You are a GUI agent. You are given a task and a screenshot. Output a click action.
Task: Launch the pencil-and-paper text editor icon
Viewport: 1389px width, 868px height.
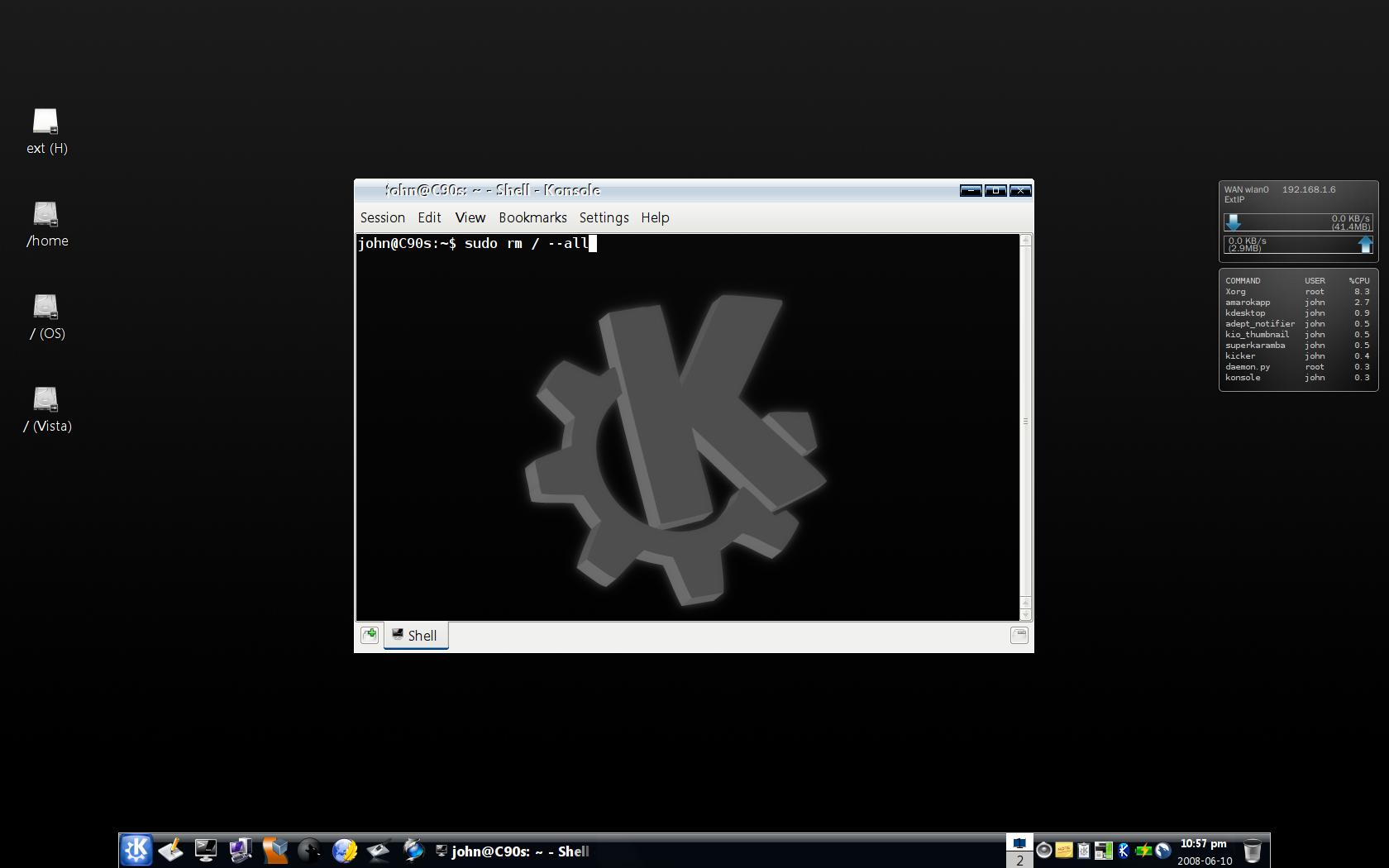[x=171, y=850]
